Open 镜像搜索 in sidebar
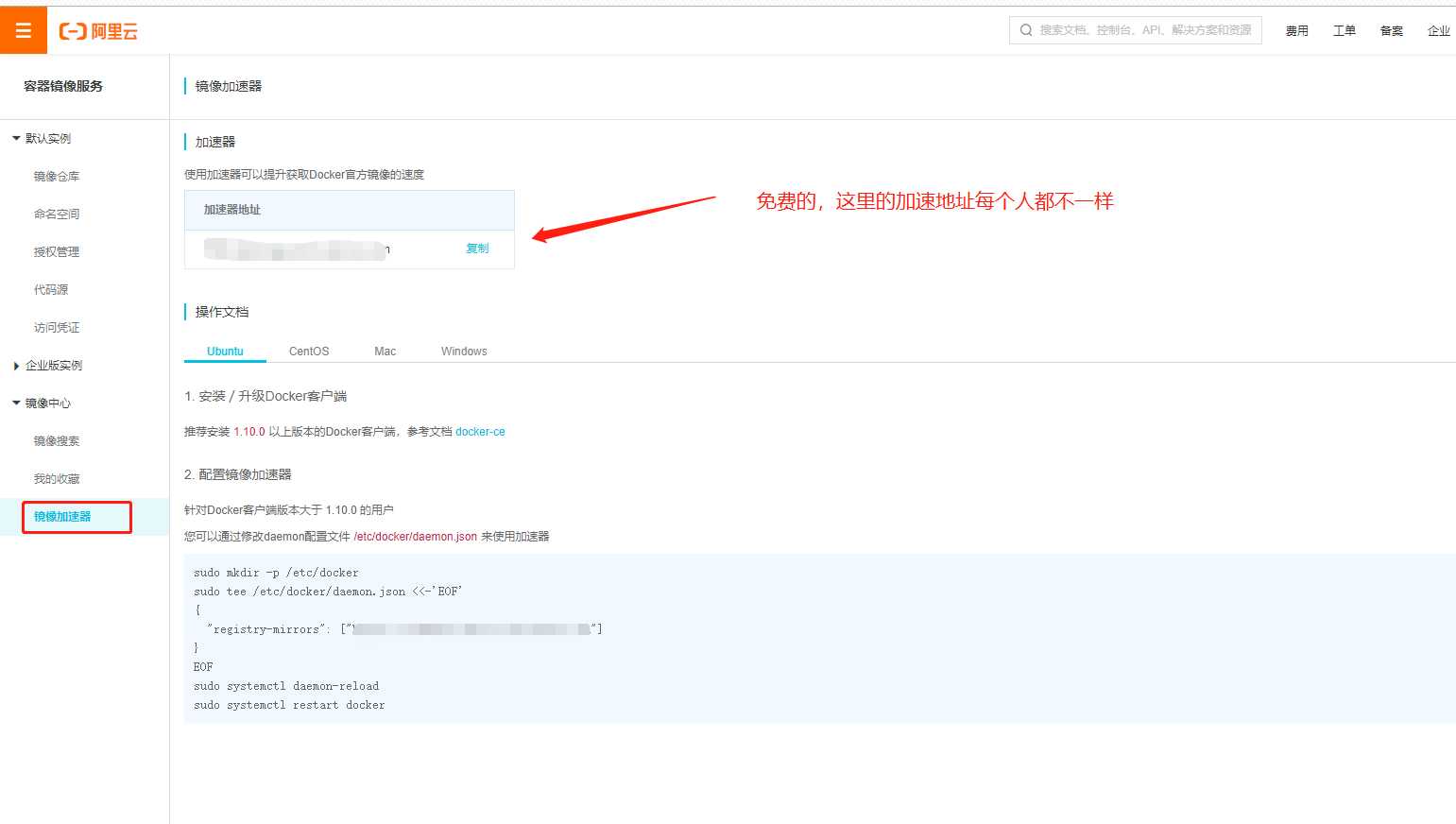Screen dimensions: 1456x824 click(57, 440)
